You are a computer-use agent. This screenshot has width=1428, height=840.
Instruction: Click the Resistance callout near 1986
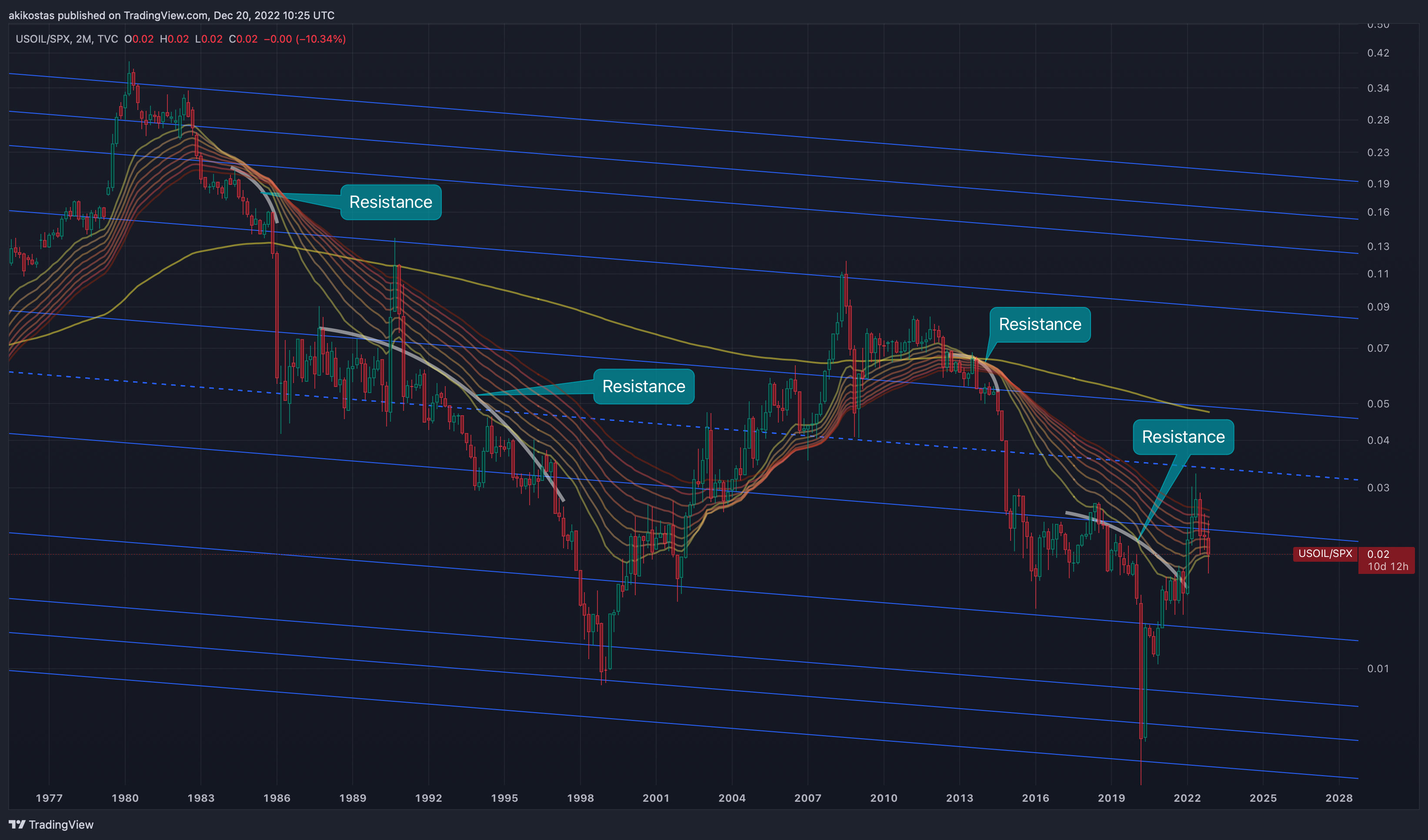click(x=390, y=202)
